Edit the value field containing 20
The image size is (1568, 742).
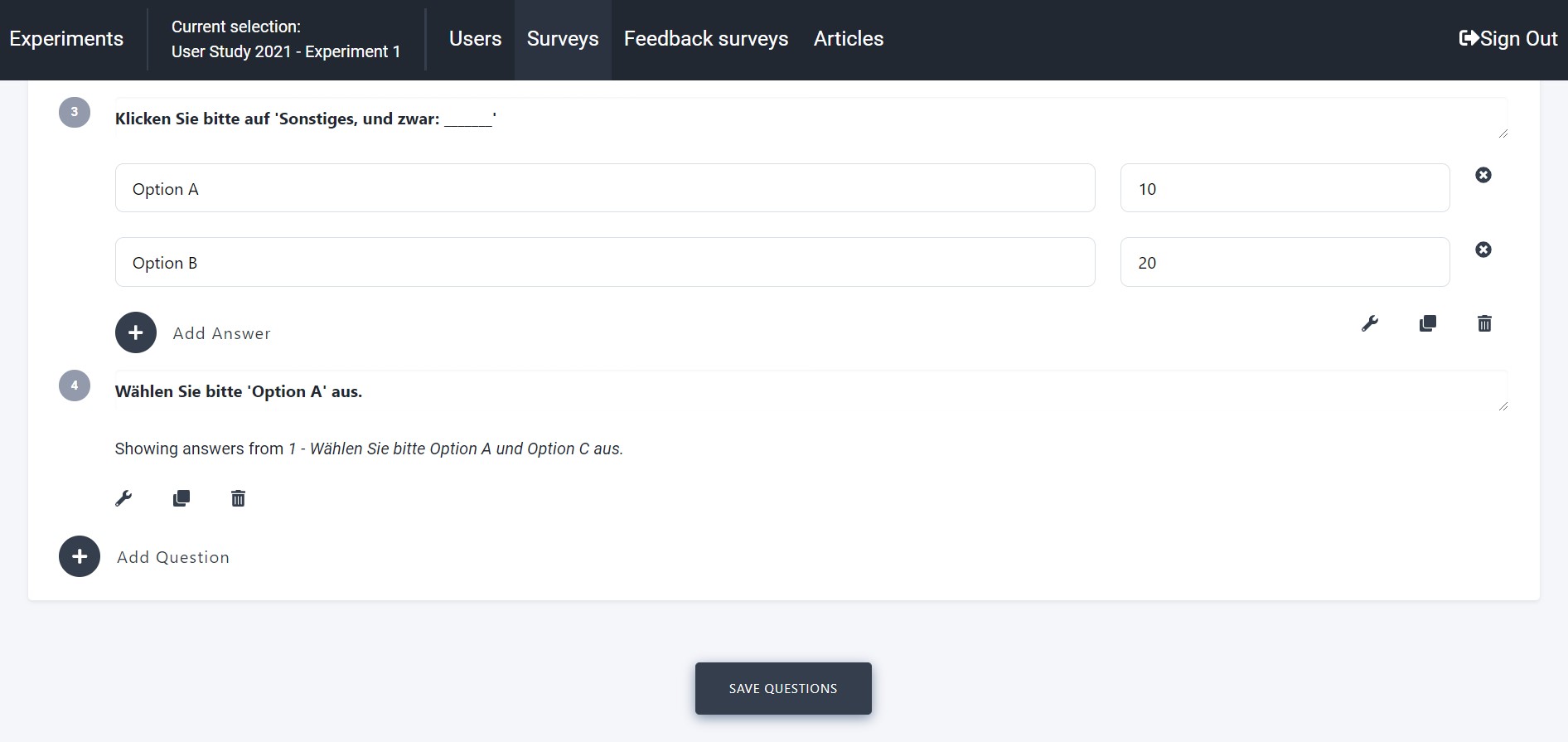[1285, 262]
